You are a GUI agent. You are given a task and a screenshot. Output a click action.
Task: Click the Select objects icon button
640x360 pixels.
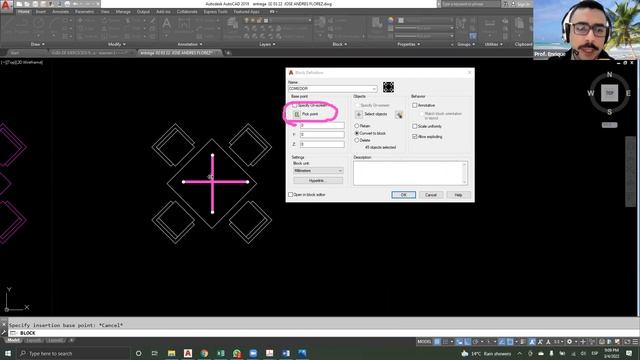tap(359, 114)
